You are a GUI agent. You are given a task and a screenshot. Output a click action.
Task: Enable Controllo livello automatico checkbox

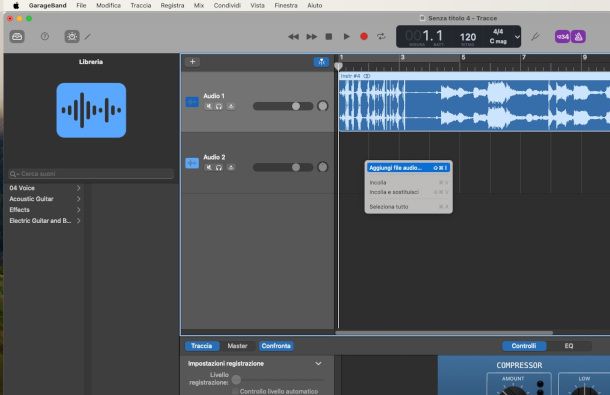click(235, 391)
